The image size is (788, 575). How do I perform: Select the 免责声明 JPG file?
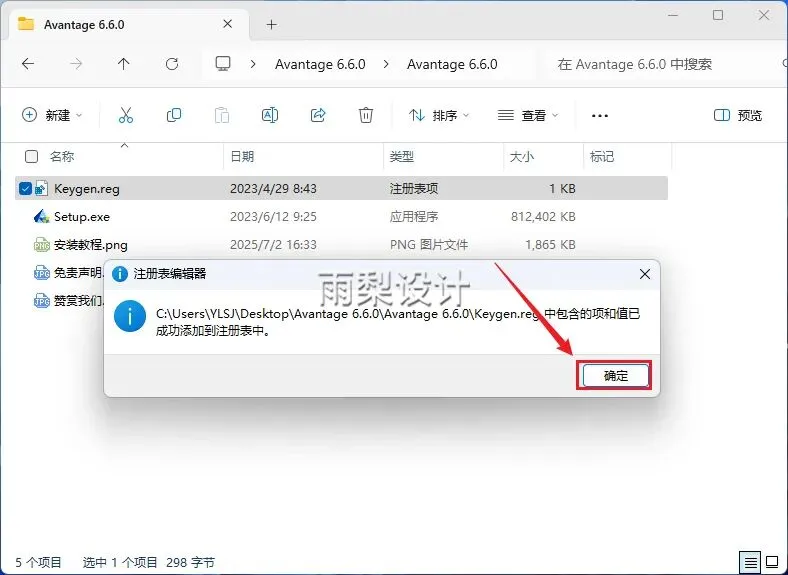coord(78,273)
